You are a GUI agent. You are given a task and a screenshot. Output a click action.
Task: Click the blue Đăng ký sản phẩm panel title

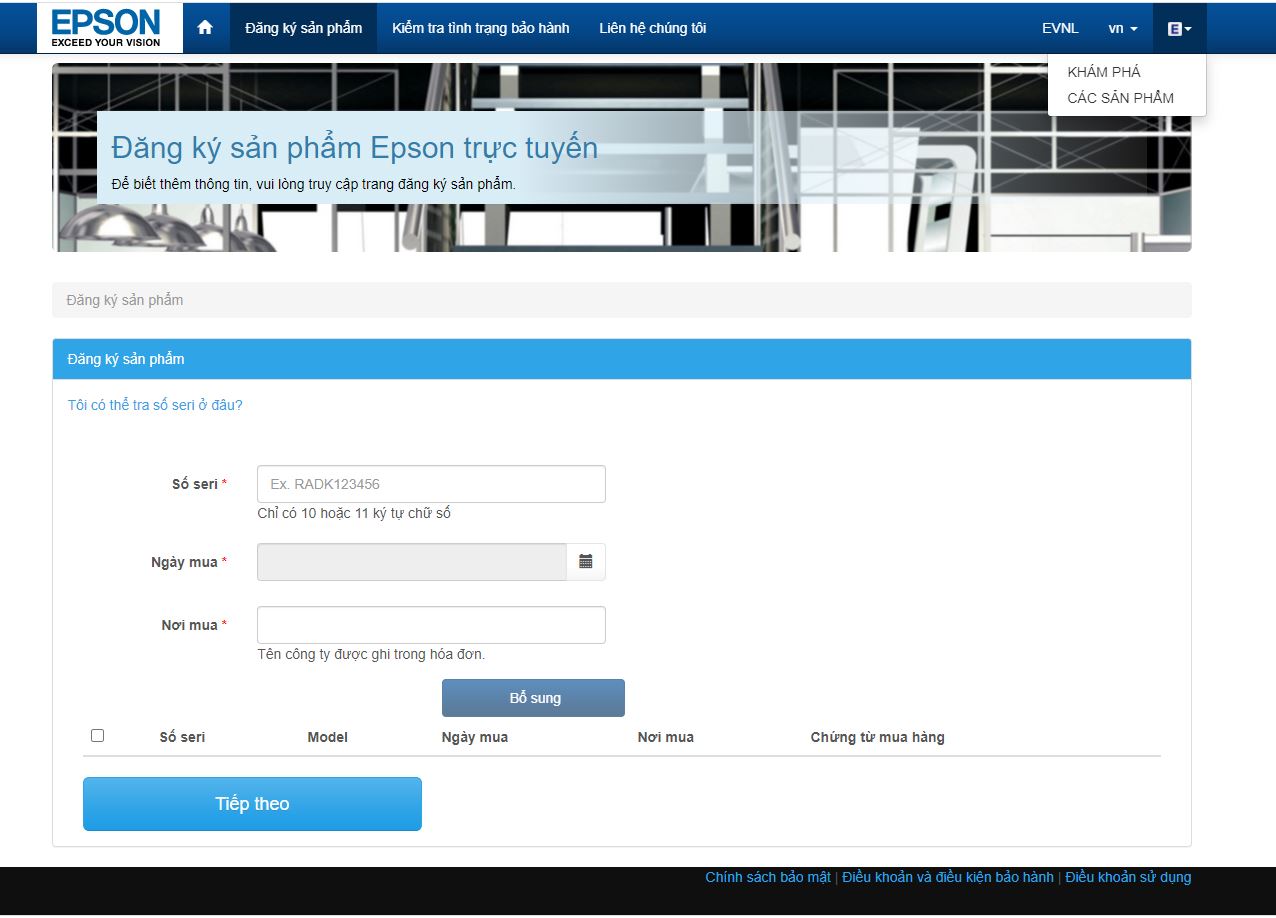pyautogui.click(x=126, y=359)
